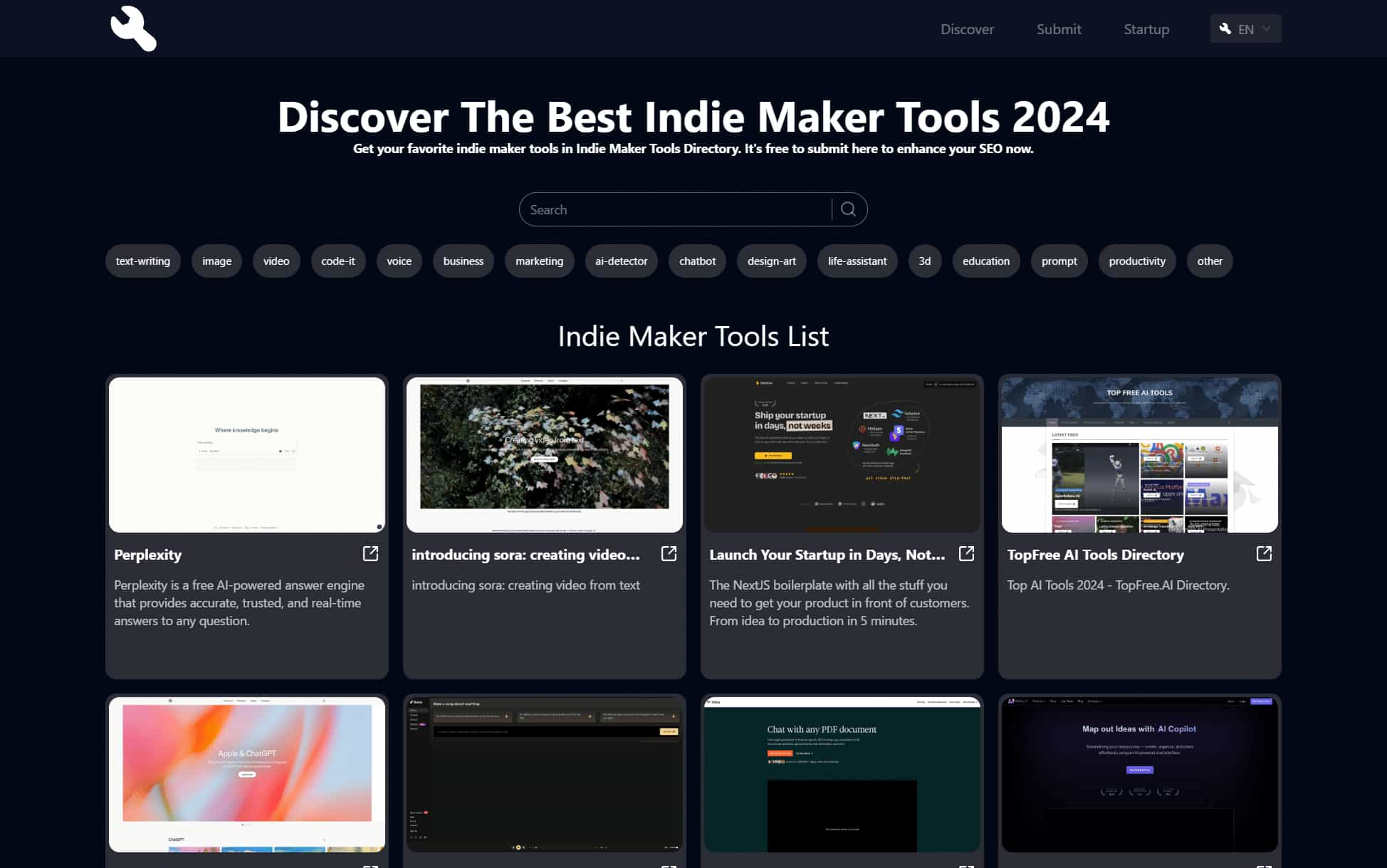The image size is (1387, 868).
Task: Click TopFree AI Tools Directory title
Action: coord(1095,555)
